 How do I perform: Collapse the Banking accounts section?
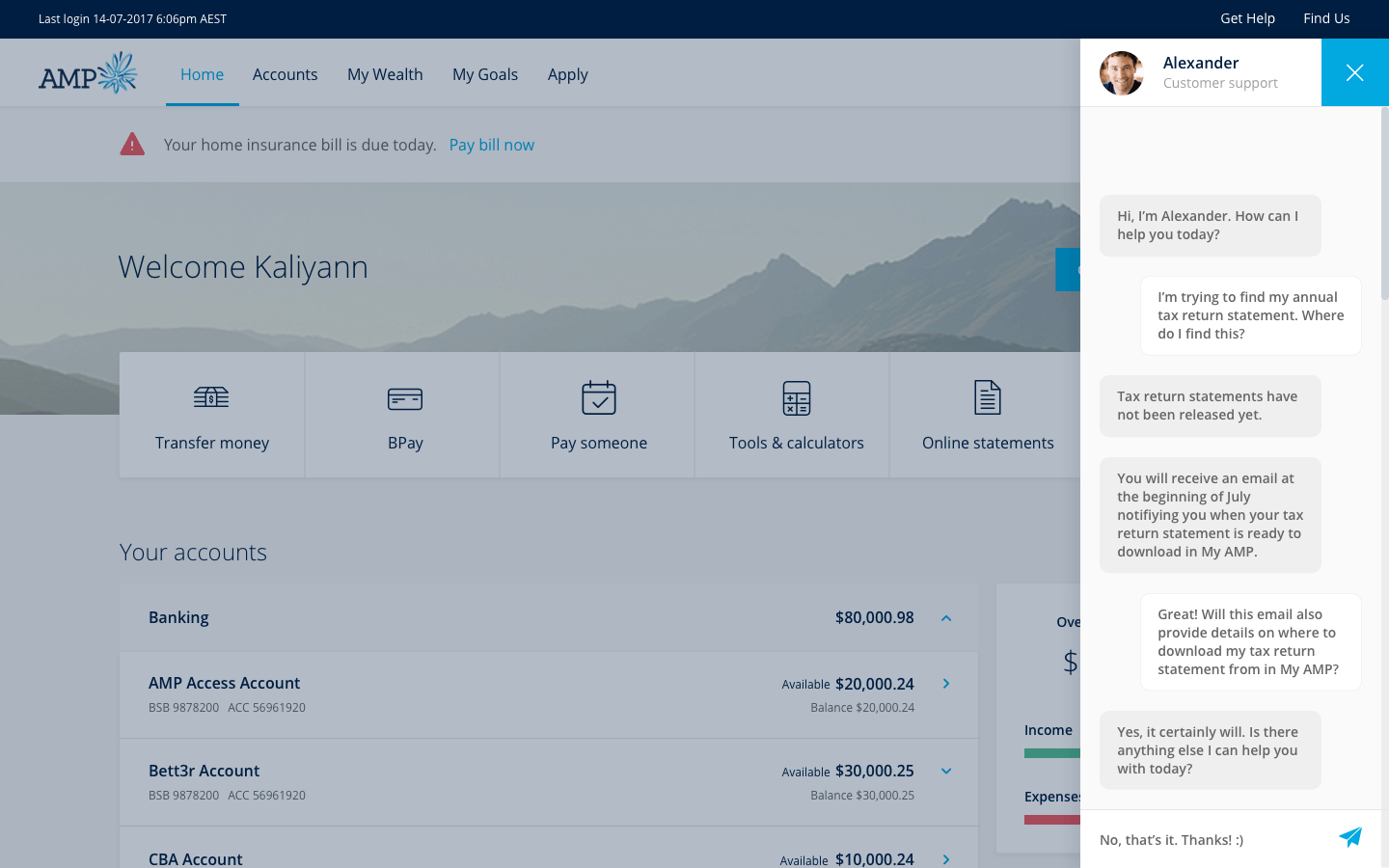click(x=946, y=618)
